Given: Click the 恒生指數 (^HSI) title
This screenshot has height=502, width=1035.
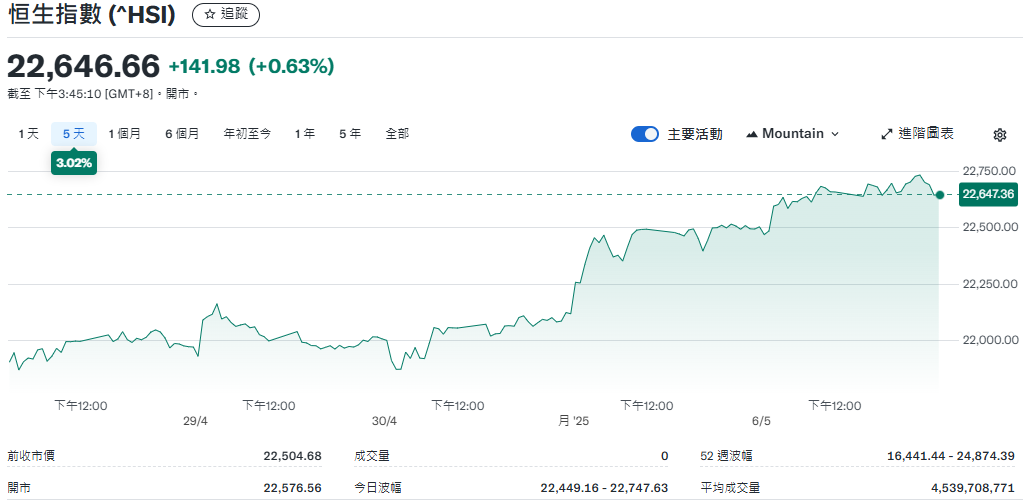Looking at the screenshot, I should [x=92, y=15].
